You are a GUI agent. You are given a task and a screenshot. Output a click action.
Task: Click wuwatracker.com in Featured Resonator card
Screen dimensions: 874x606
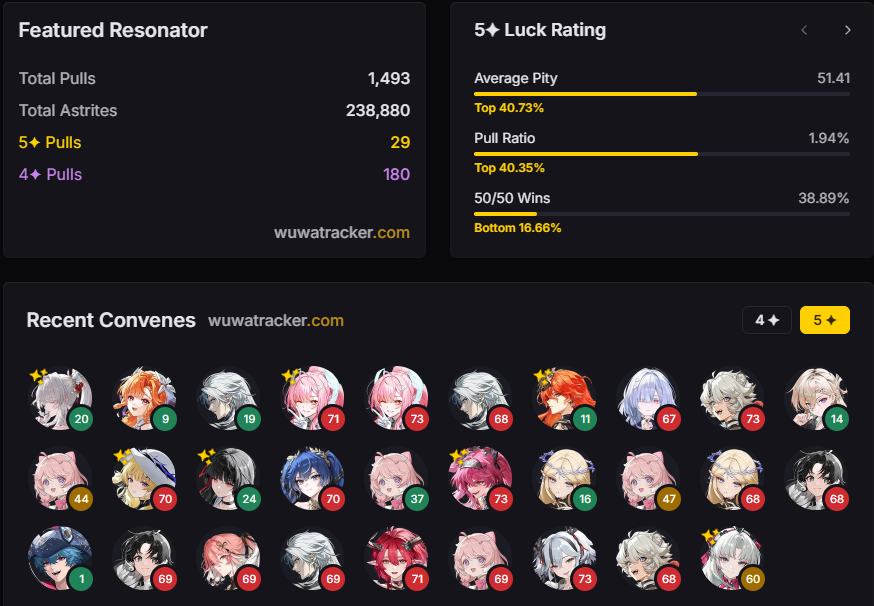click(x=342, y=232)
